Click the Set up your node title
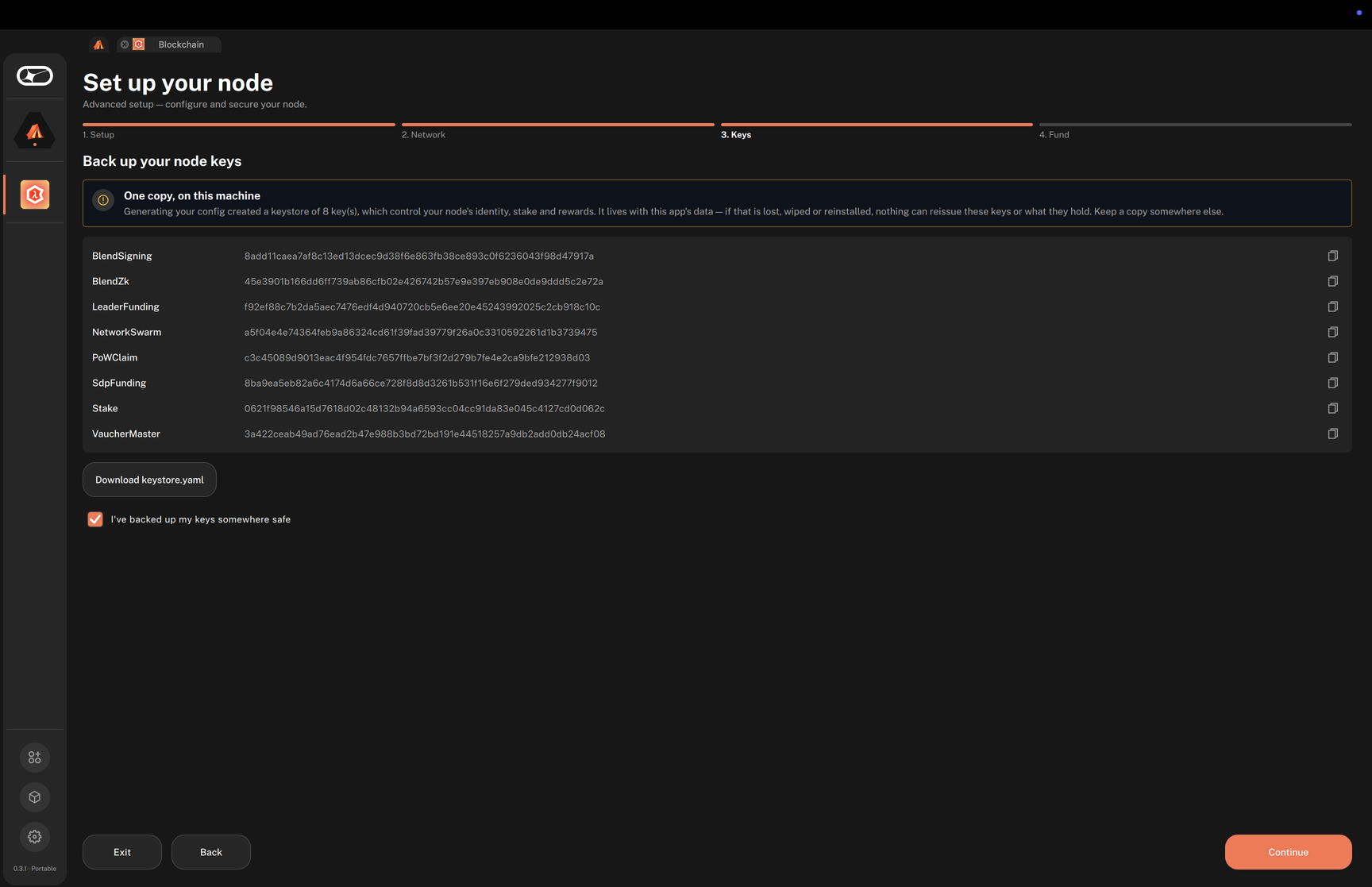The width and height of the screenshot is (1372, 887). point(178,83)
